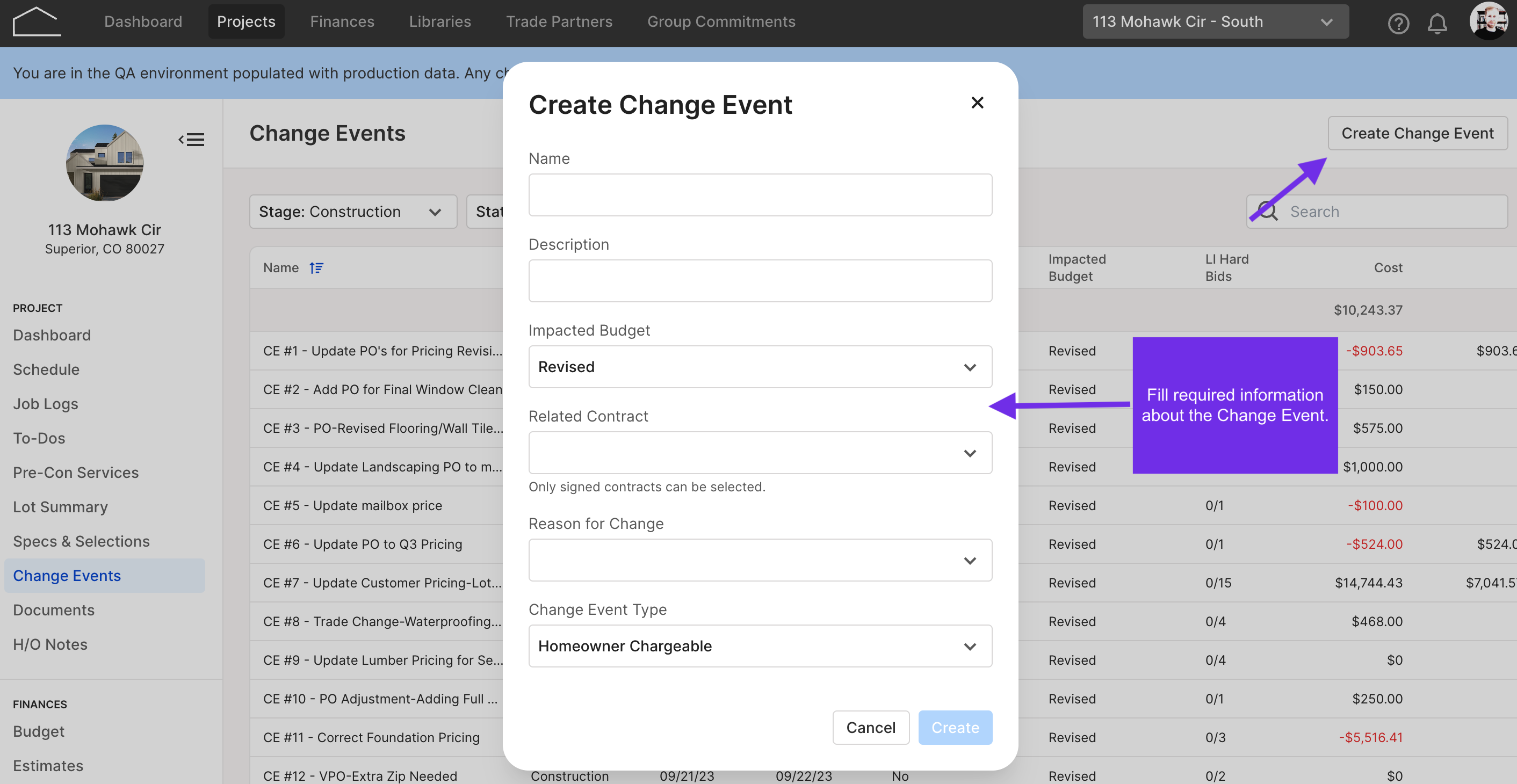
Task: Open CE #7 - Update Customer Pricing row
Action: click(383, 583)
